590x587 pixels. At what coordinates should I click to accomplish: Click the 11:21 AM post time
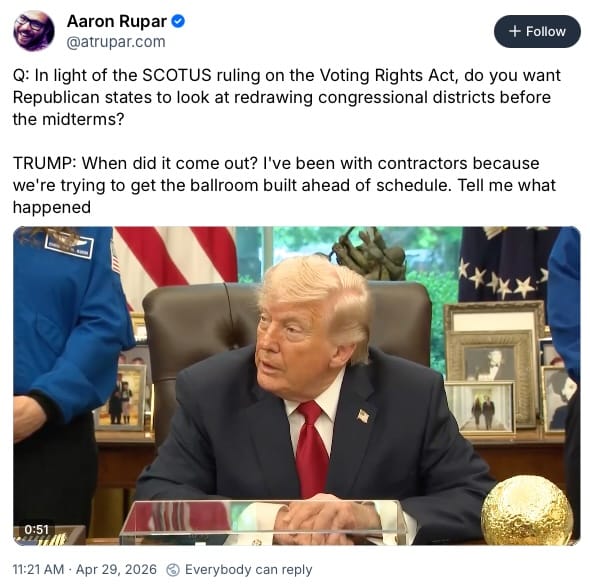coord(38,569)
